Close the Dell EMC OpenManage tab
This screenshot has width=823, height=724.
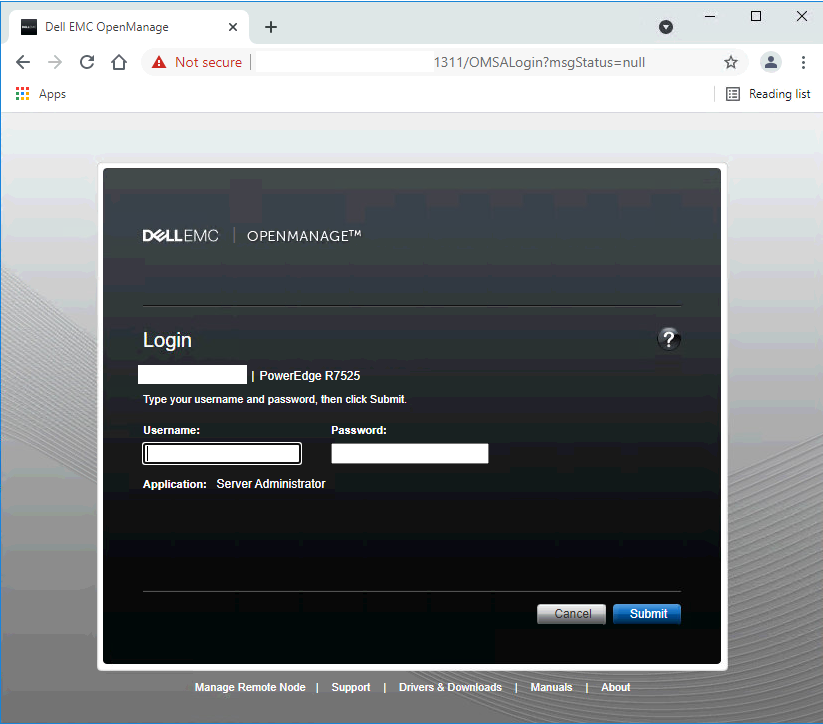pos(233,27)
